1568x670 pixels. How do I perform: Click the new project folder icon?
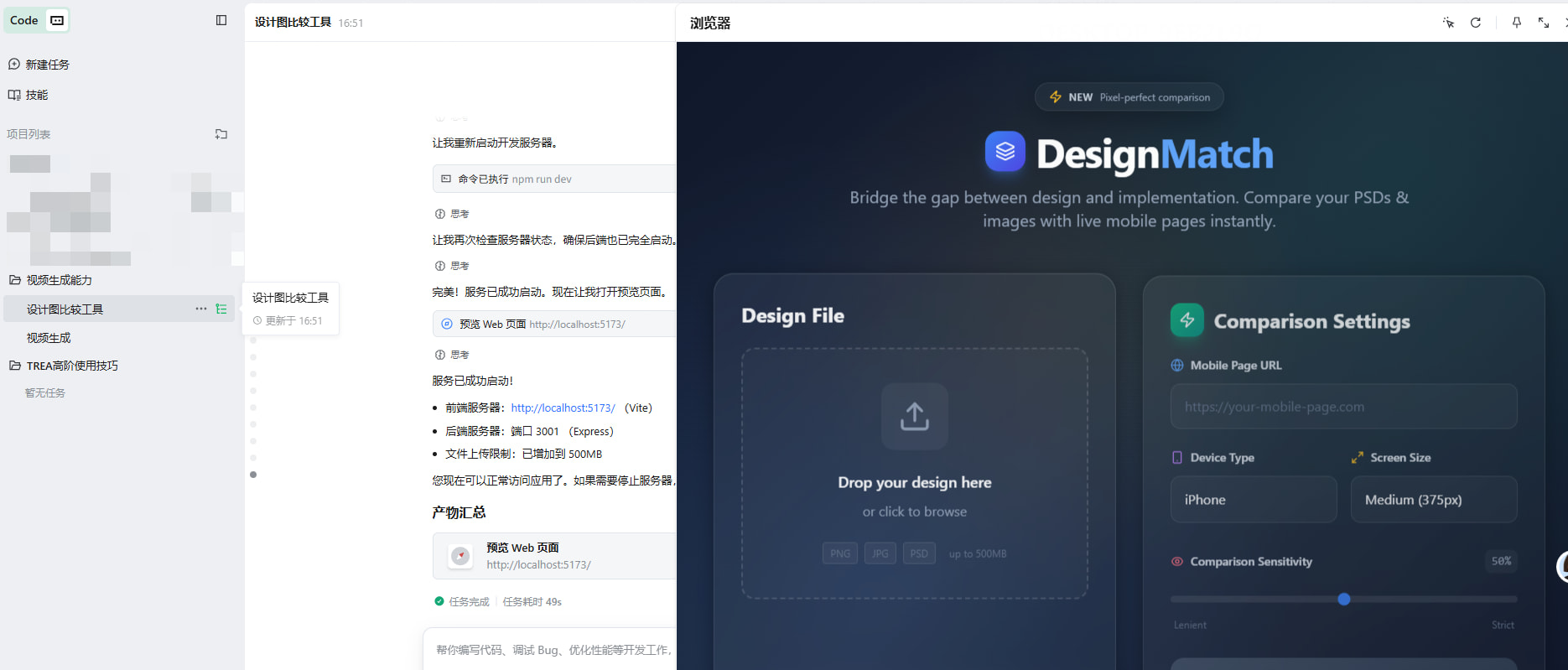tap(221, 134)
